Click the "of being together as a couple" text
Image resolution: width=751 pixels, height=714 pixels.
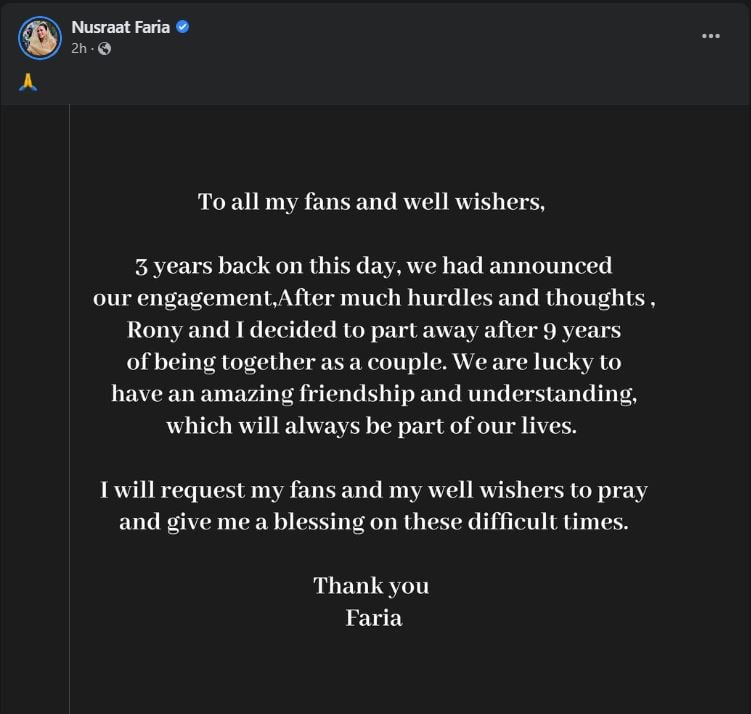pyautogui.click(x=286, y=363)
